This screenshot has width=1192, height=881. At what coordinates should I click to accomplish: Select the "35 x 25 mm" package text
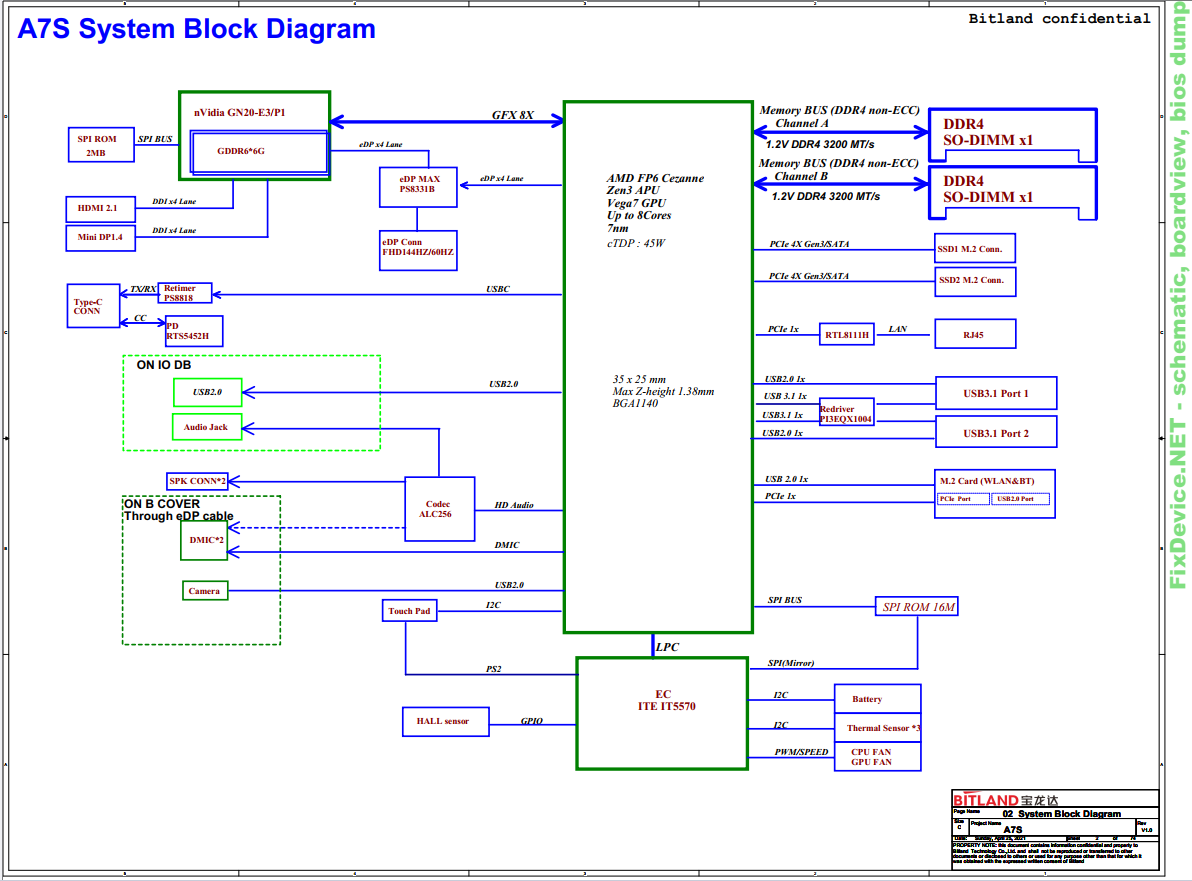639,379
